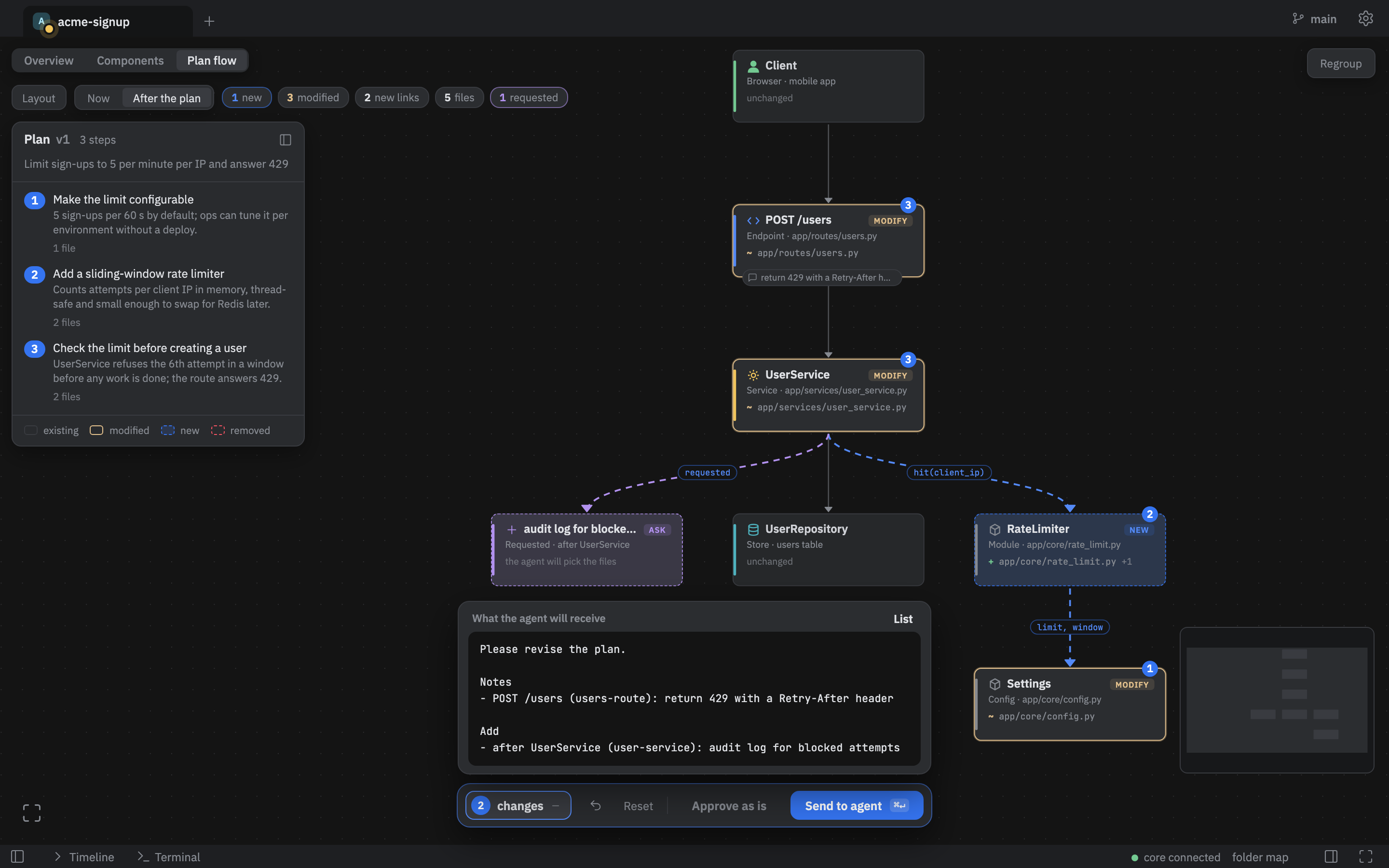This screenshot has height=868, width=1389.
Task: Toggle the left sidebar icon in the status bar
Action: pyautogui.click(x=17, y=856)
